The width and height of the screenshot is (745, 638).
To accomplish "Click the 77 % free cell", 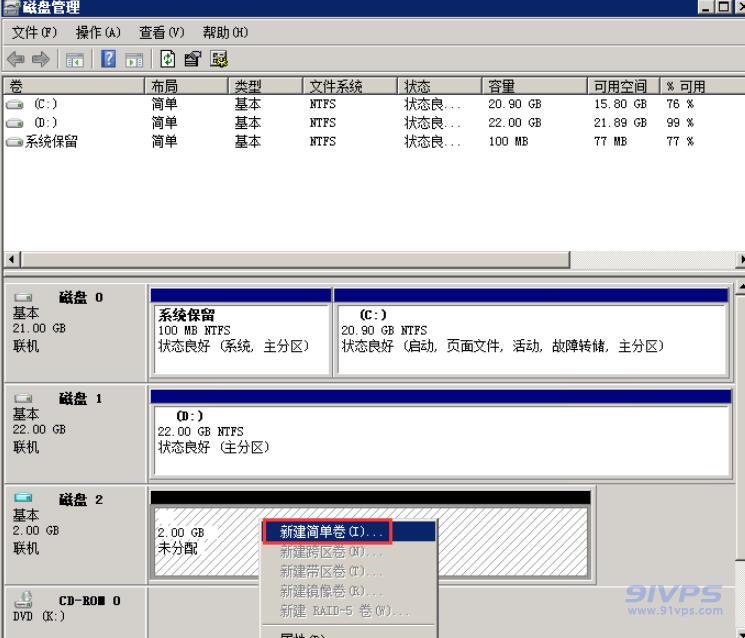I will point(680,141).
